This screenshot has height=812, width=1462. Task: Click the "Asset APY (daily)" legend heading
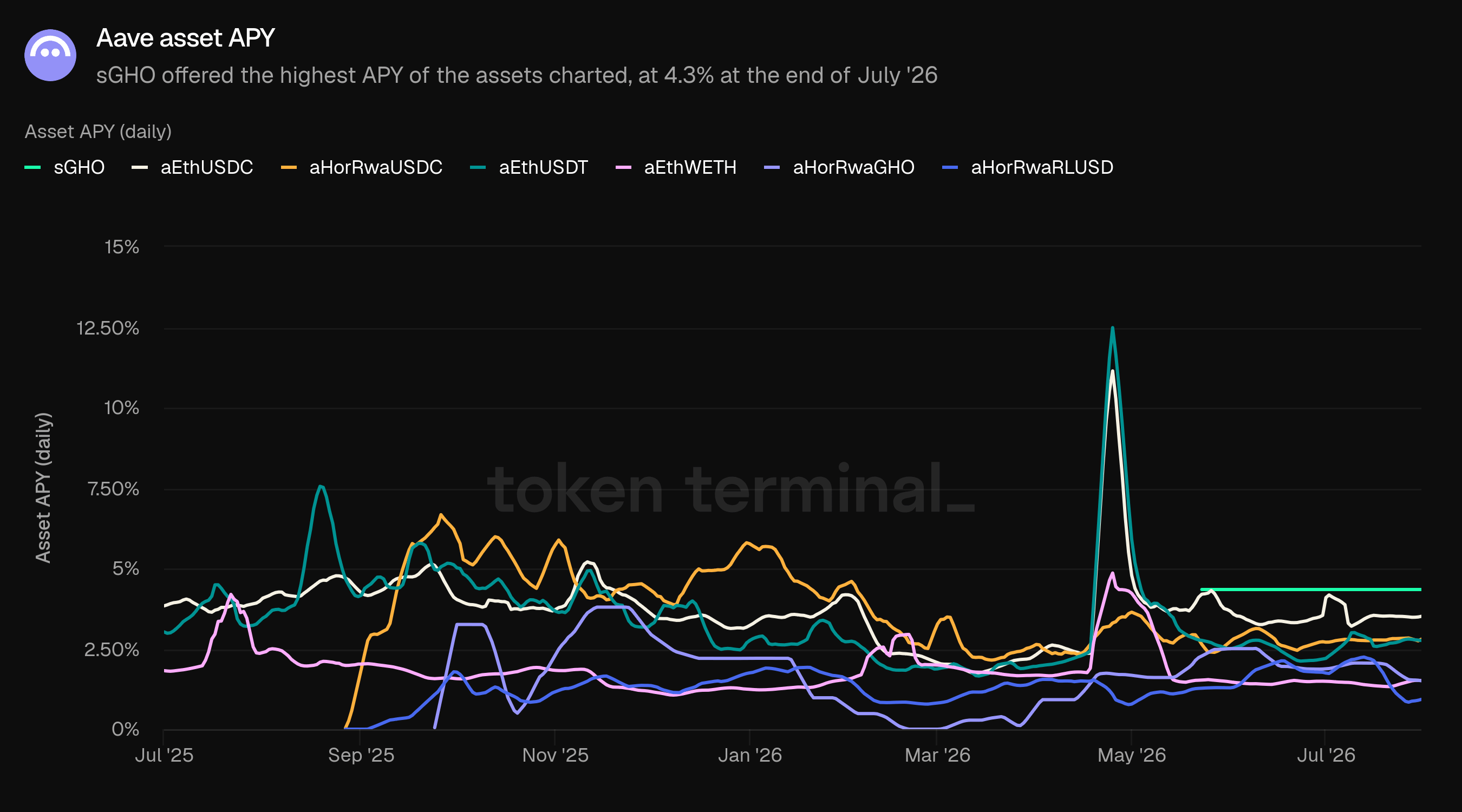(x=98, y=132)
